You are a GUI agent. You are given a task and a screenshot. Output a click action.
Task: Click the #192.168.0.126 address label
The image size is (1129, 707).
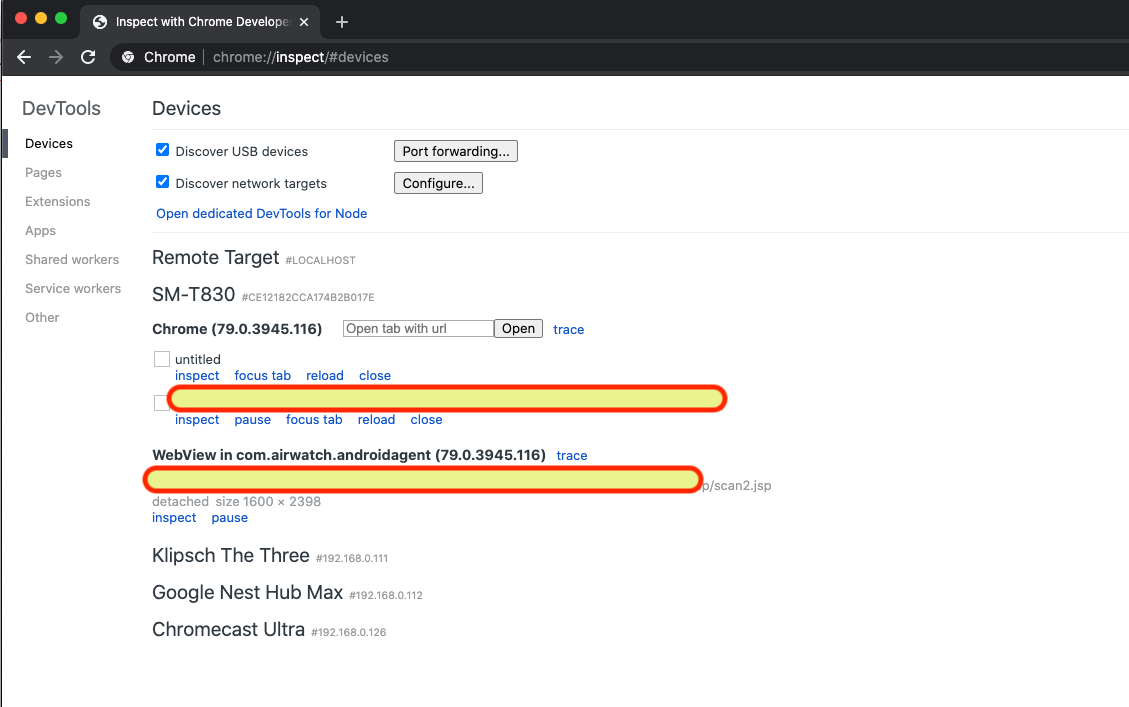(348, 632)
